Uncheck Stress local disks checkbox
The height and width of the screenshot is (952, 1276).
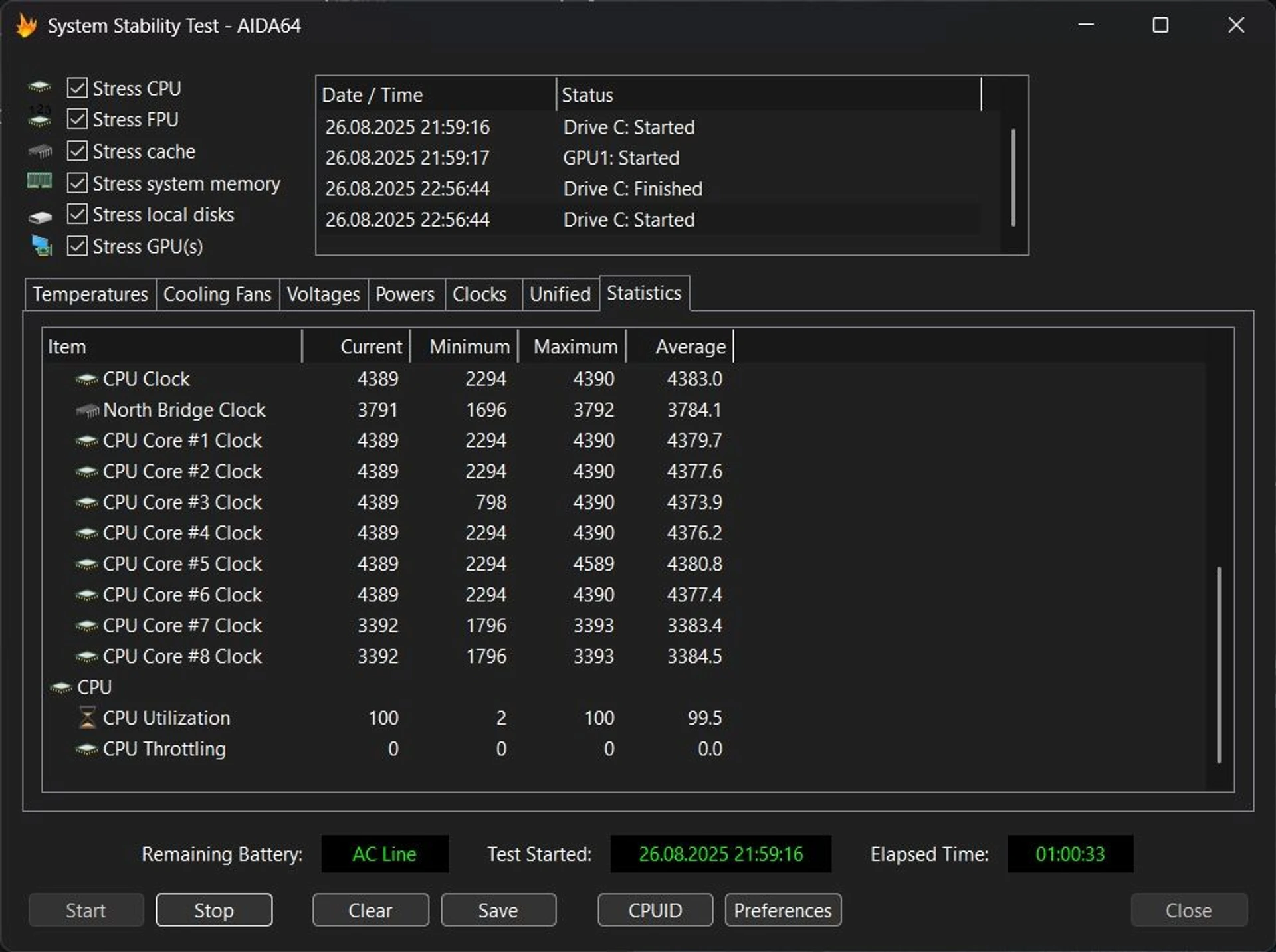click(x=77, y=214)
